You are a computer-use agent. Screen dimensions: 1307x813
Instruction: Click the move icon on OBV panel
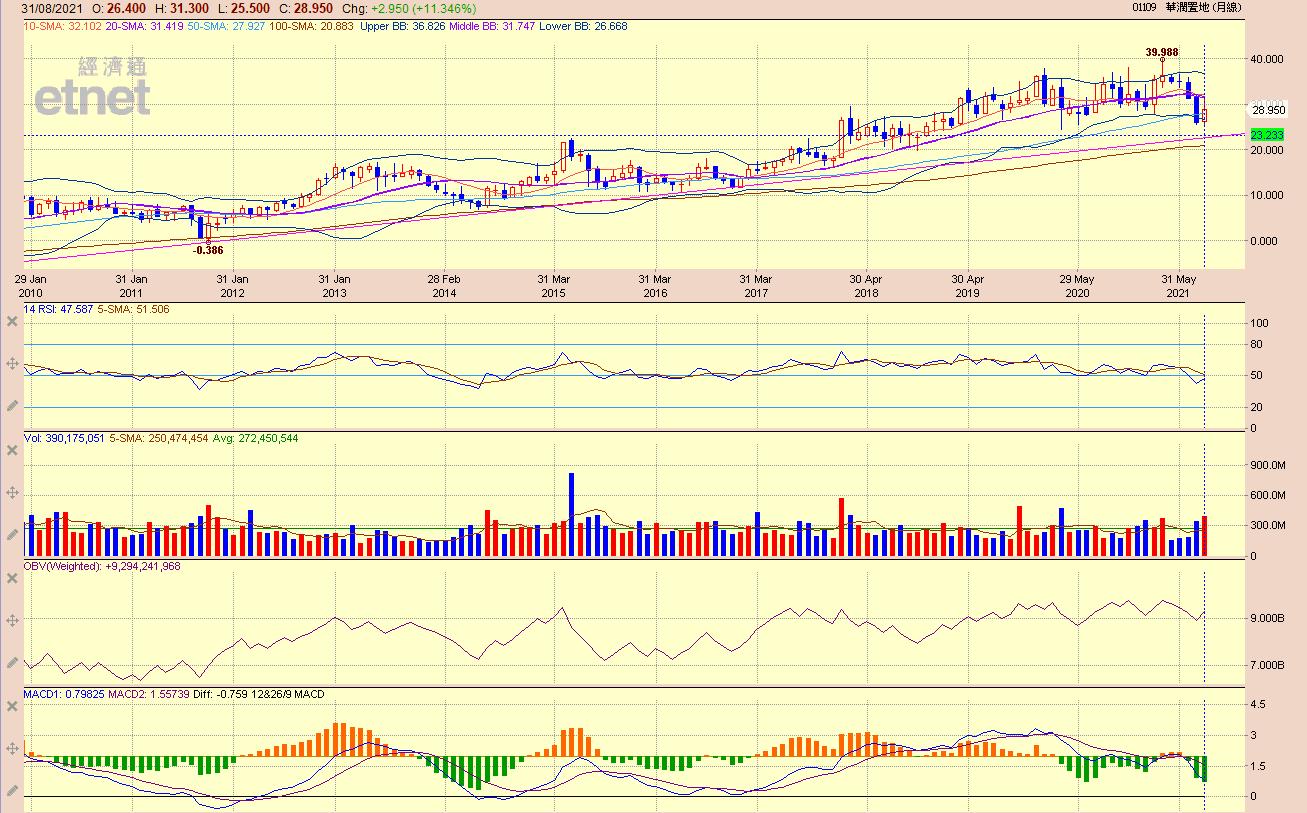12,621
